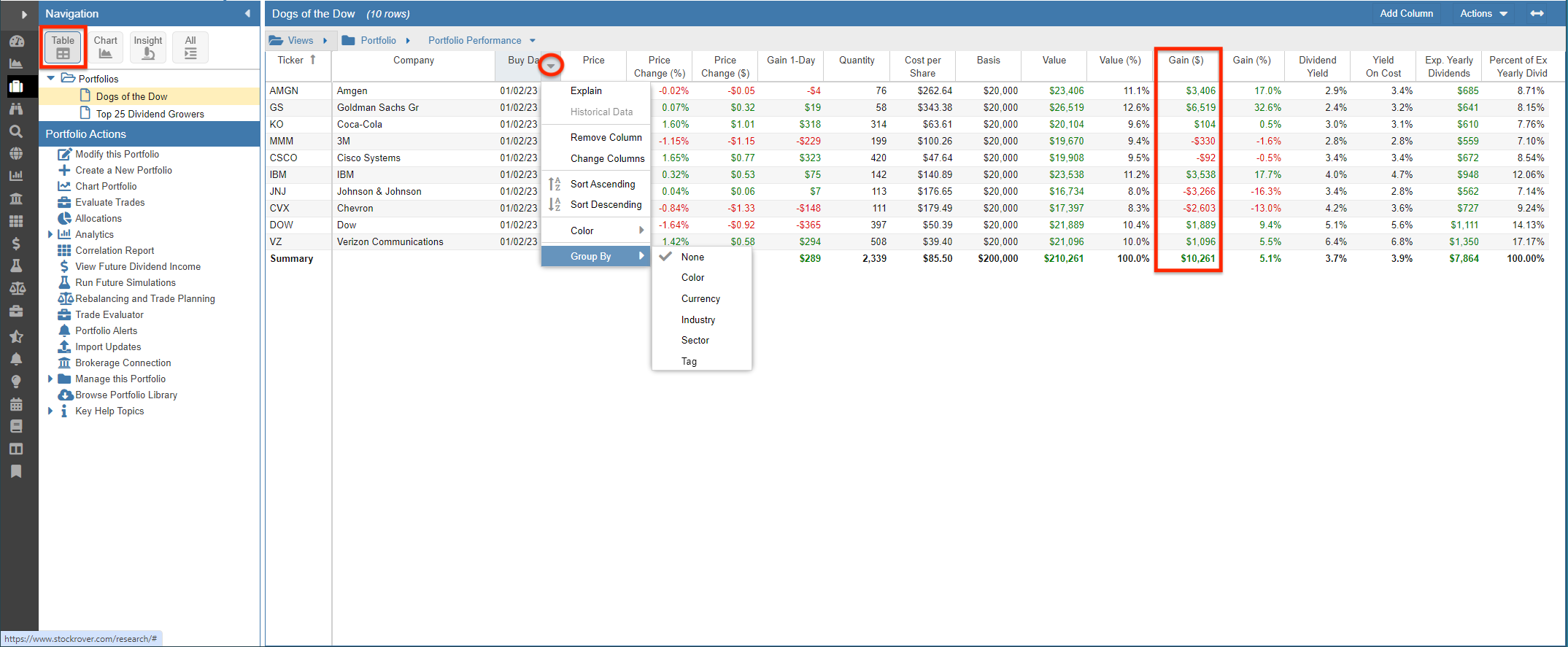Click the double-arrow expand width icon

click(1537, 13)
